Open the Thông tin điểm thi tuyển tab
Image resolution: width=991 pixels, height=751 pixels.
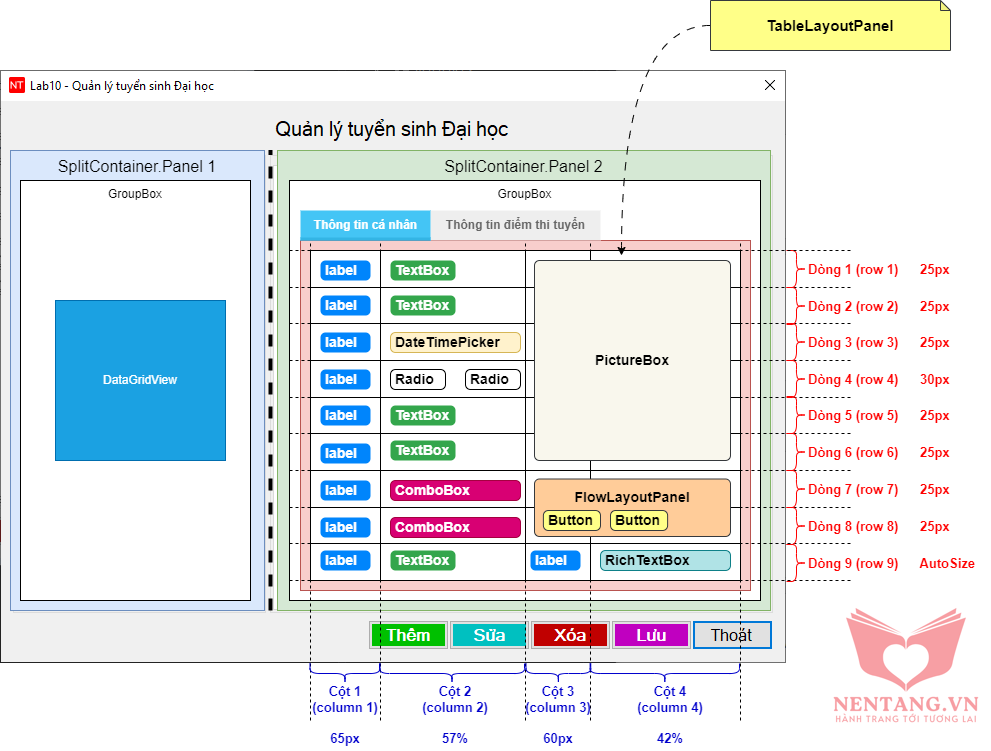(x=515, y=225)
